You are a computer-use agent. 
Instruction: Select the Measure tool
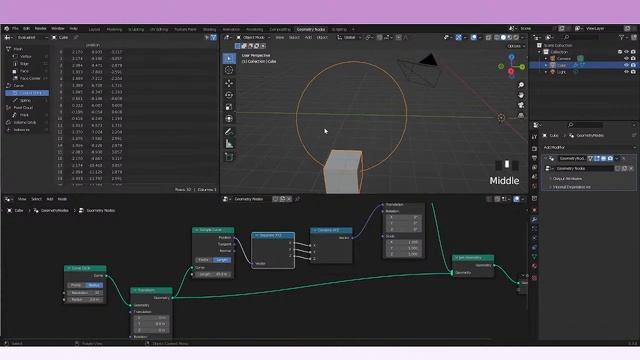(229, 144)
